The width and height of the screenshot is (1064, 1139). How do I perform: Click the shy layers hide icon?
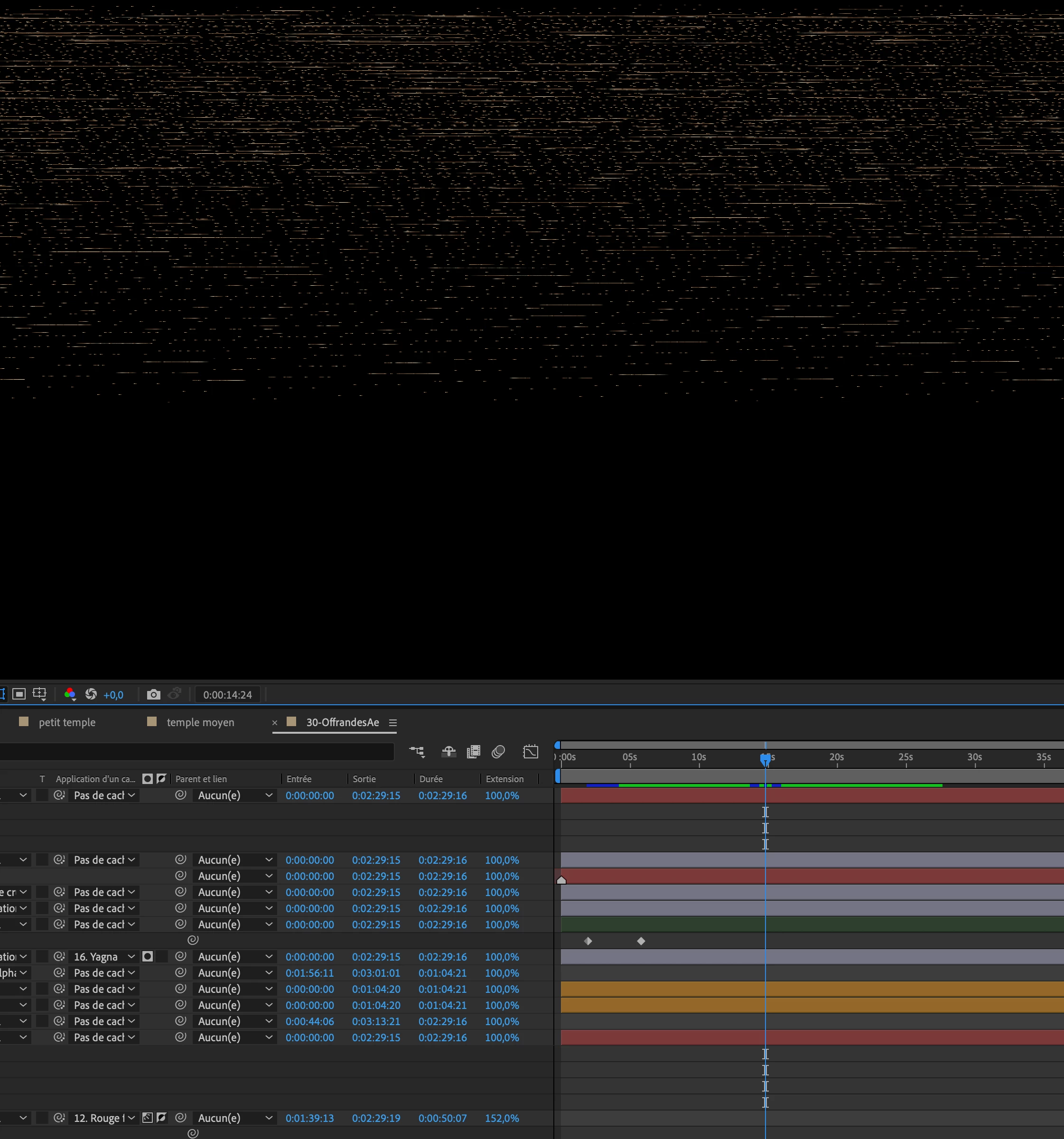click(448, 752)
